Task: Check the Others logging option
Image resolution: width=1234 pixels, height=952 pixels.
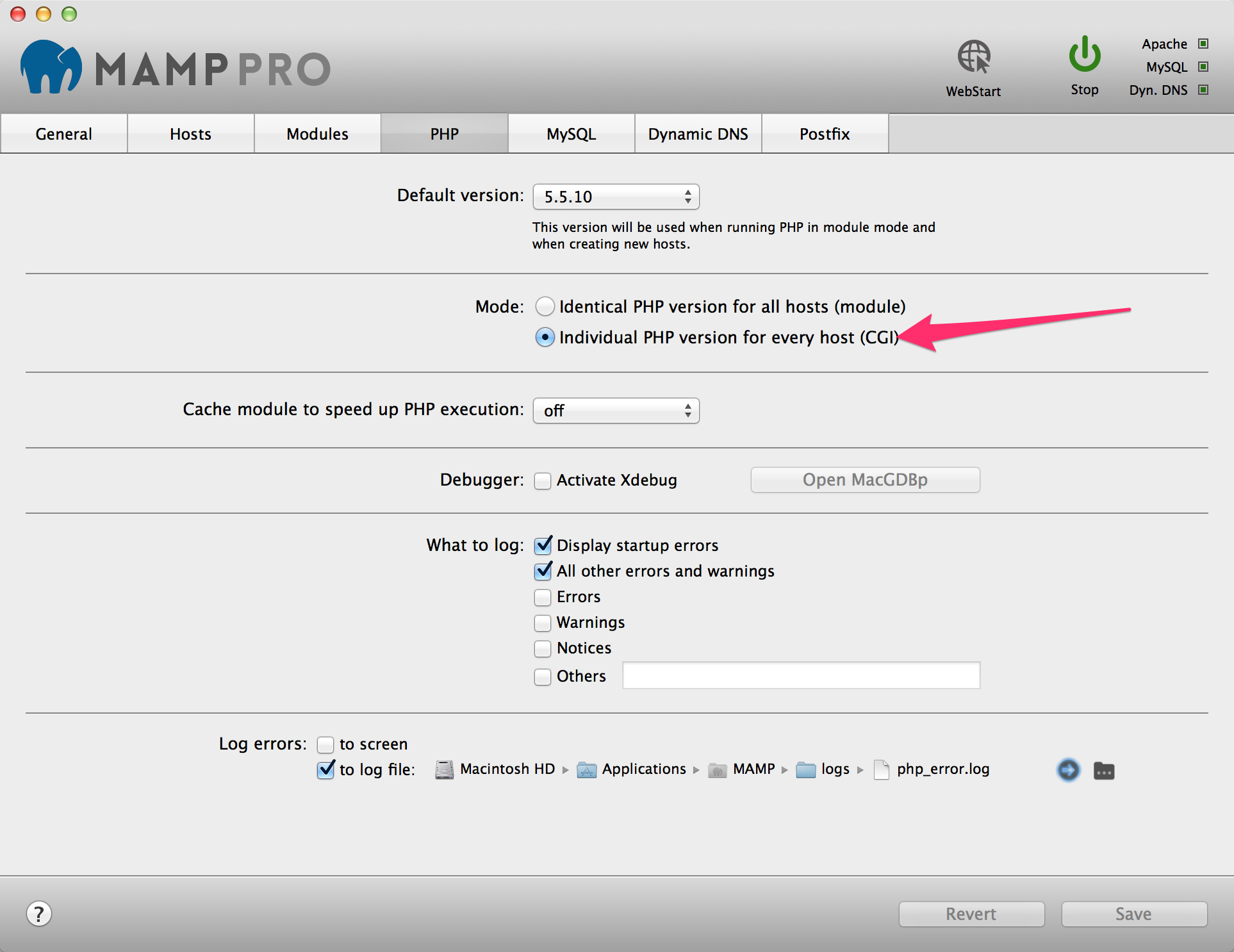Action: pos(543,677)
